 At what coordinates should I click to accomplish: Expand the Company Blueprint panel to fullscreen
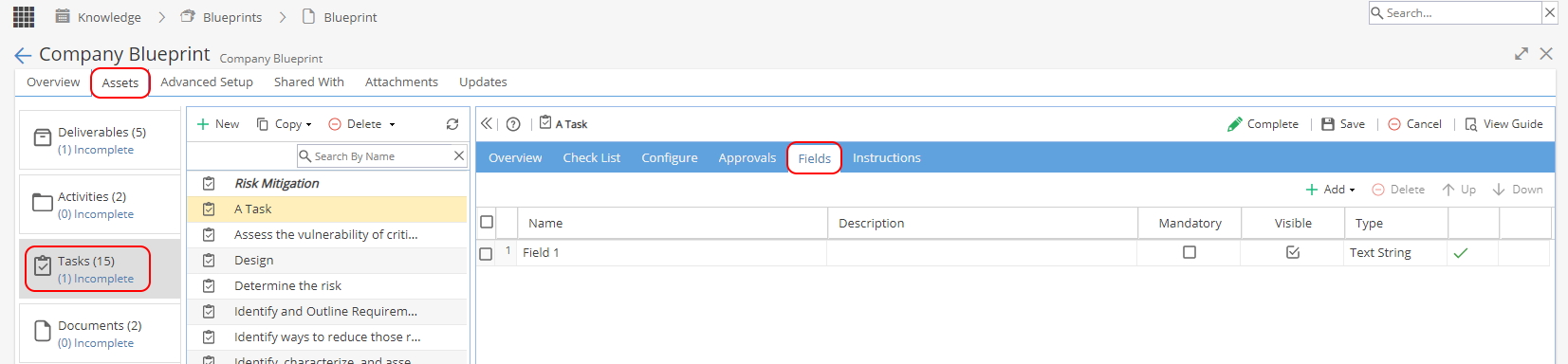pos(1522,54)
